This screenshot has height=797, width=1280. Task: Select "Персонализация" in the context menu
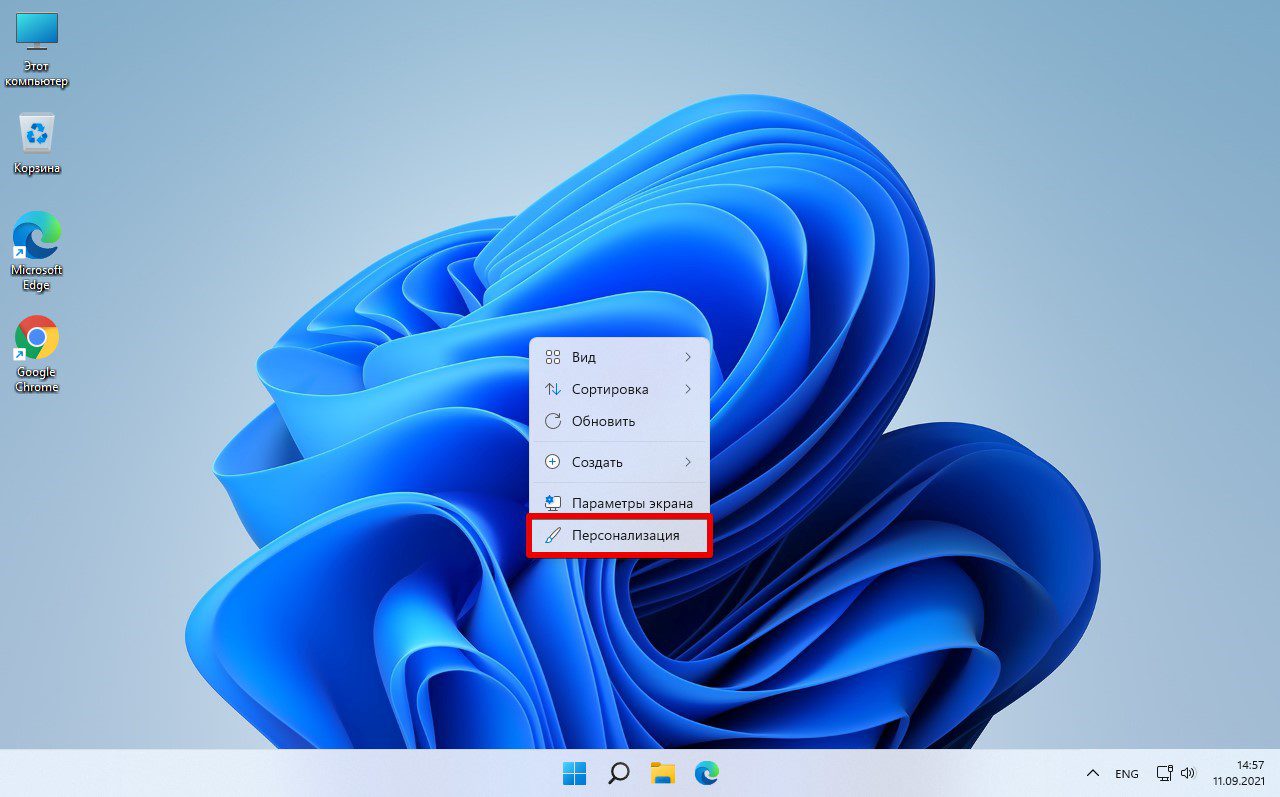(x=619, y=535)
